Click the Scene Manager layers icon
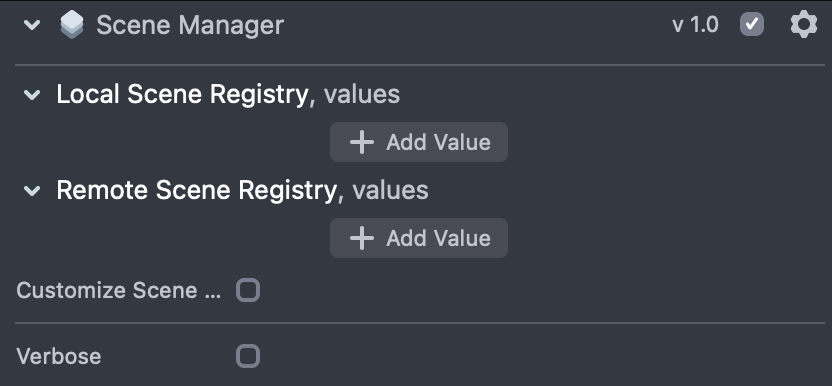 click(72, 25)
